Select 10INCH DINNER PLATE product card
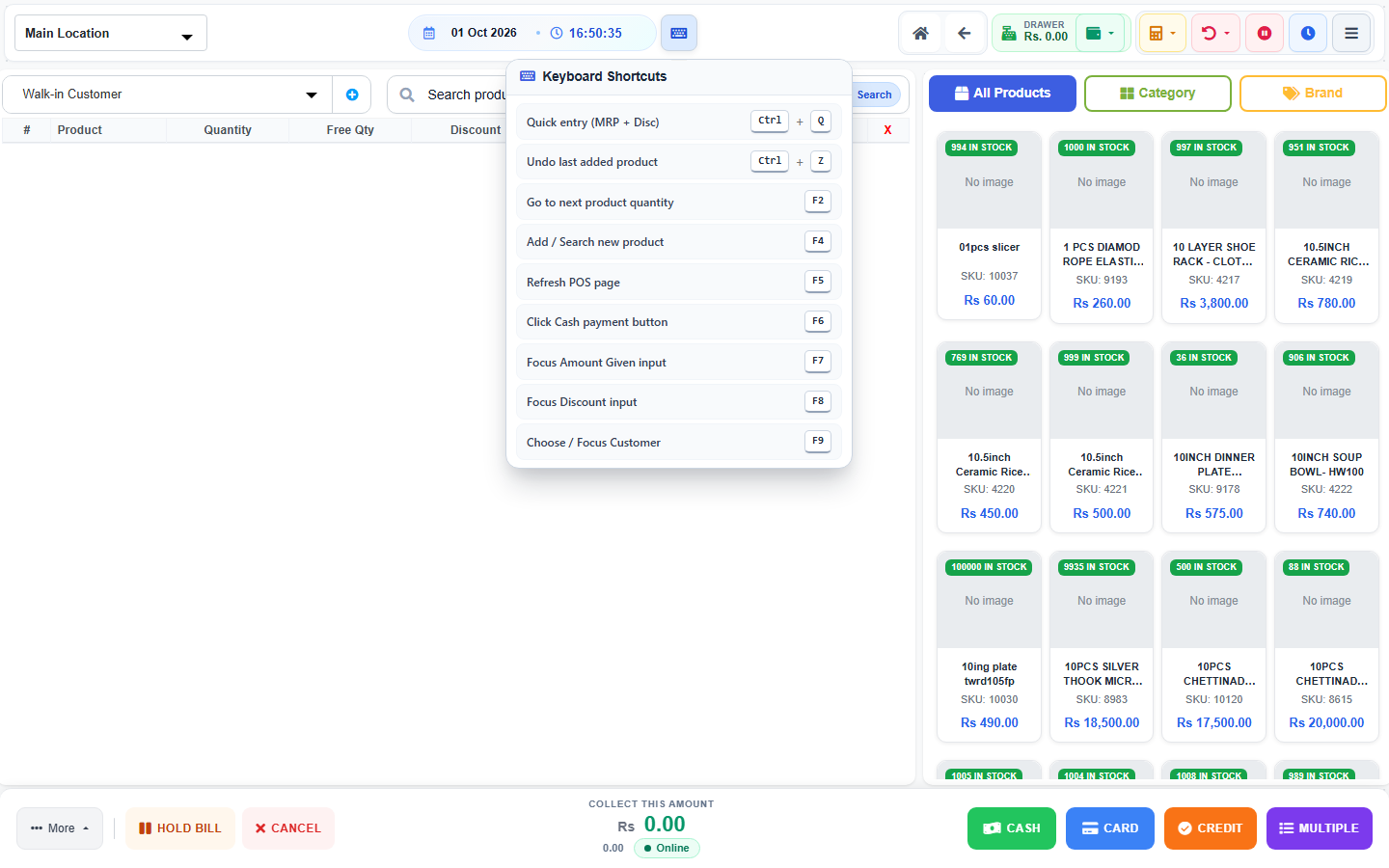 (1214, 436)
